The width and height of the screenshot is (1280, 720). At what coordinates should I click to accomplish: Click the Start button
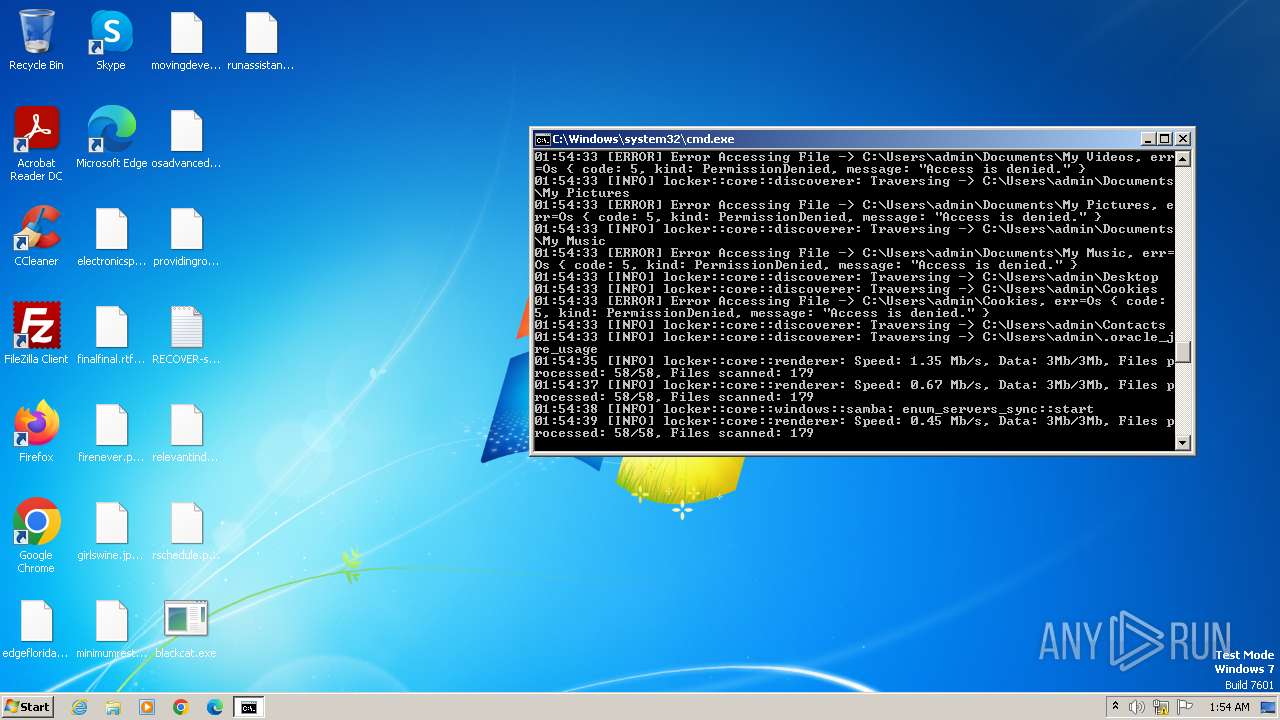pyautogui.click(x=27, y=706)
